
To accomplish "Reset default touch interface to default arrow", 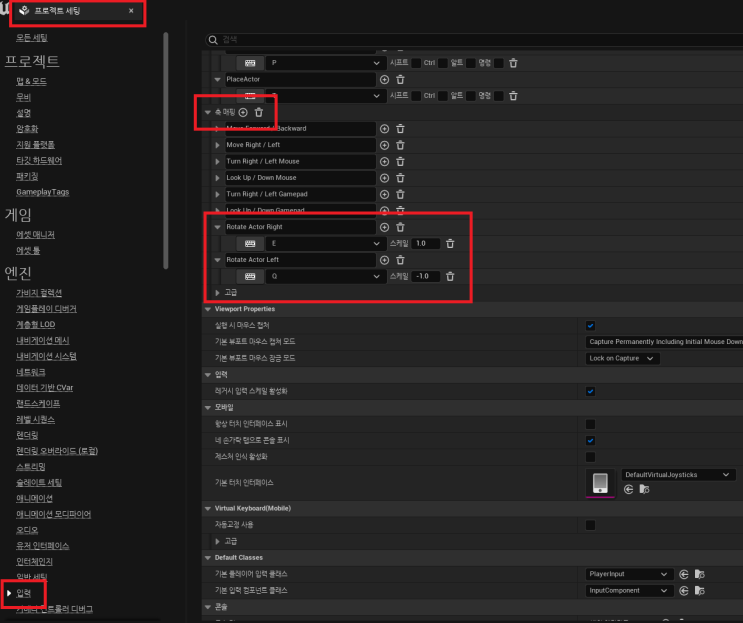I will point(629,489).
